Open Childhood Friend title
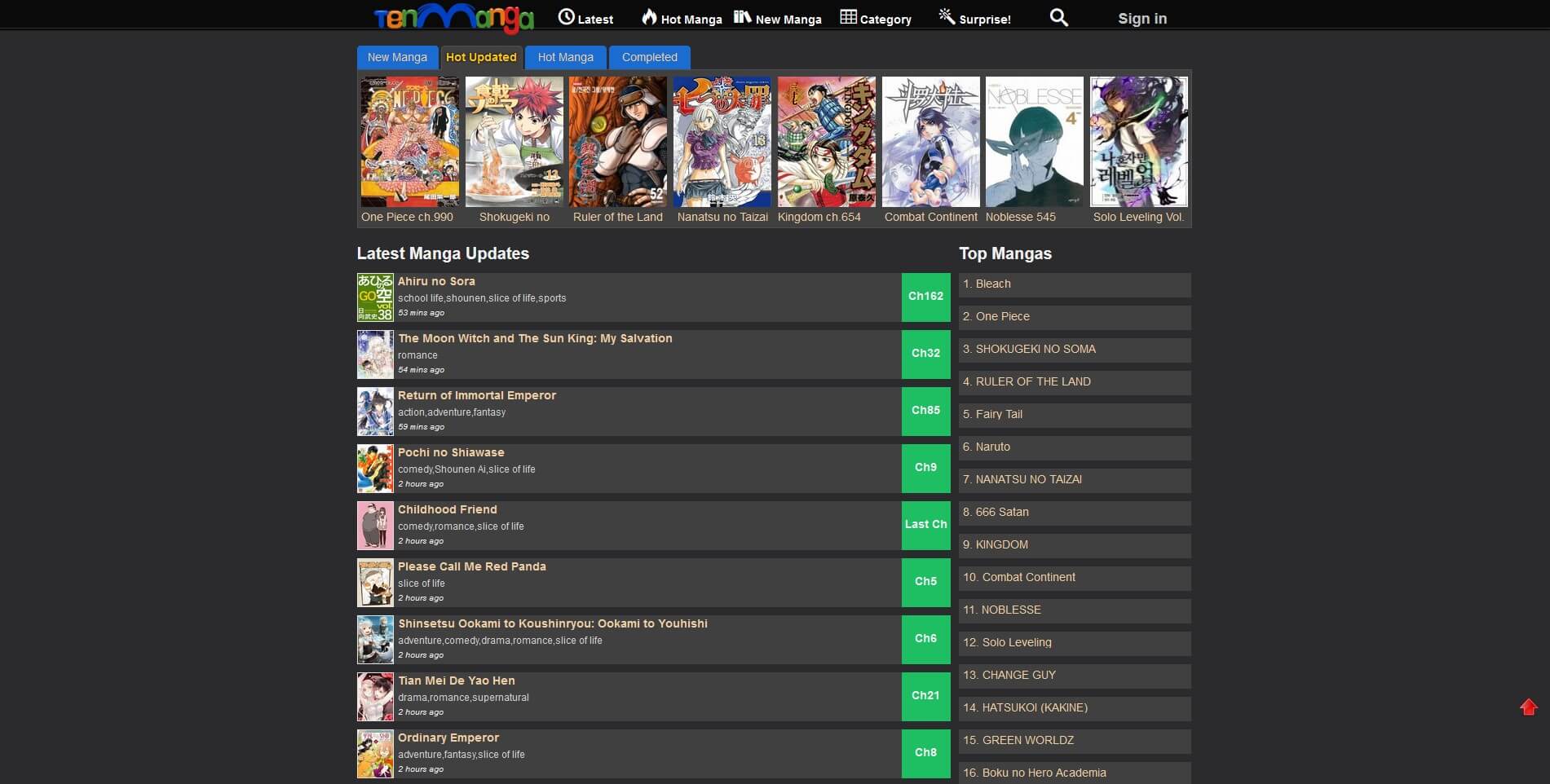Screen dimensions: 1550x784 point(448,509)
